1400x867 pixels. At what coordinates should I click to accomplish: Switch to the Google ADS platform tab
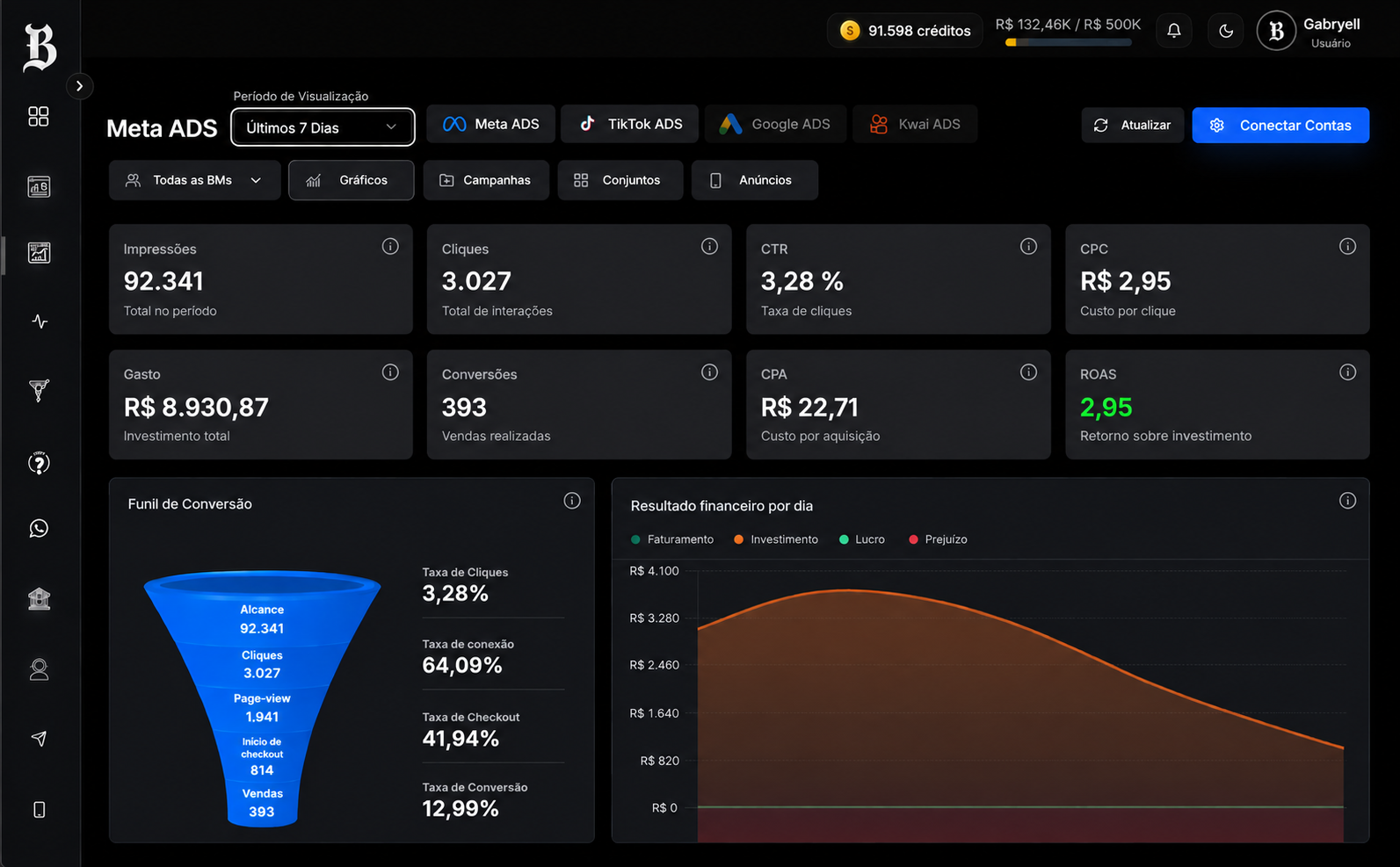coord(775,124)
